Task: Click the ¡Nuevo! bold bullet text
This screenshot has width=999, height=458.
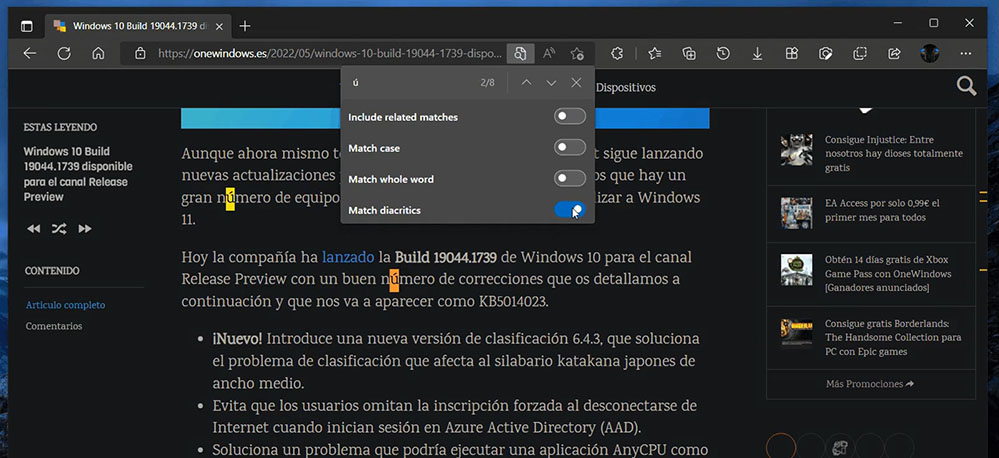Action: [237, 338]
